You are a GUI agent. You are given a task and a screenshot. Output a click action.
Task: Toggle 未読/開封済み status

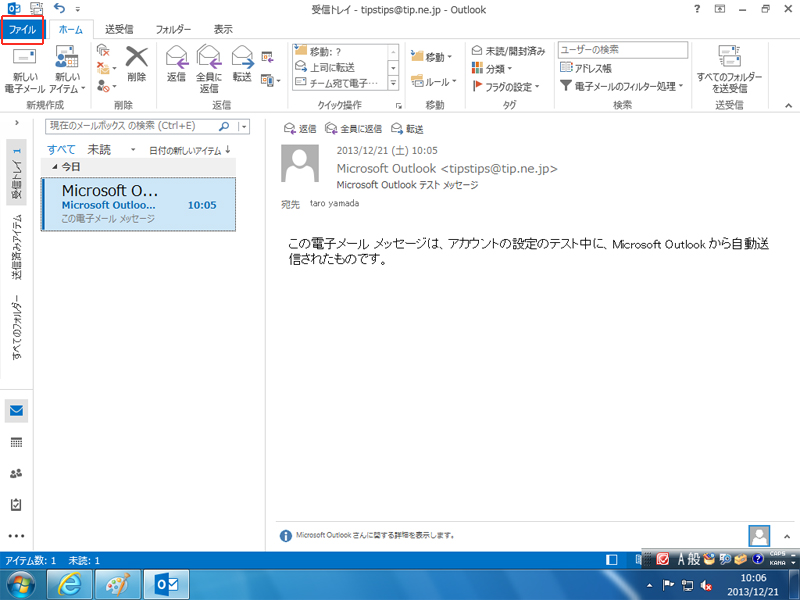(x=508, y=51)
